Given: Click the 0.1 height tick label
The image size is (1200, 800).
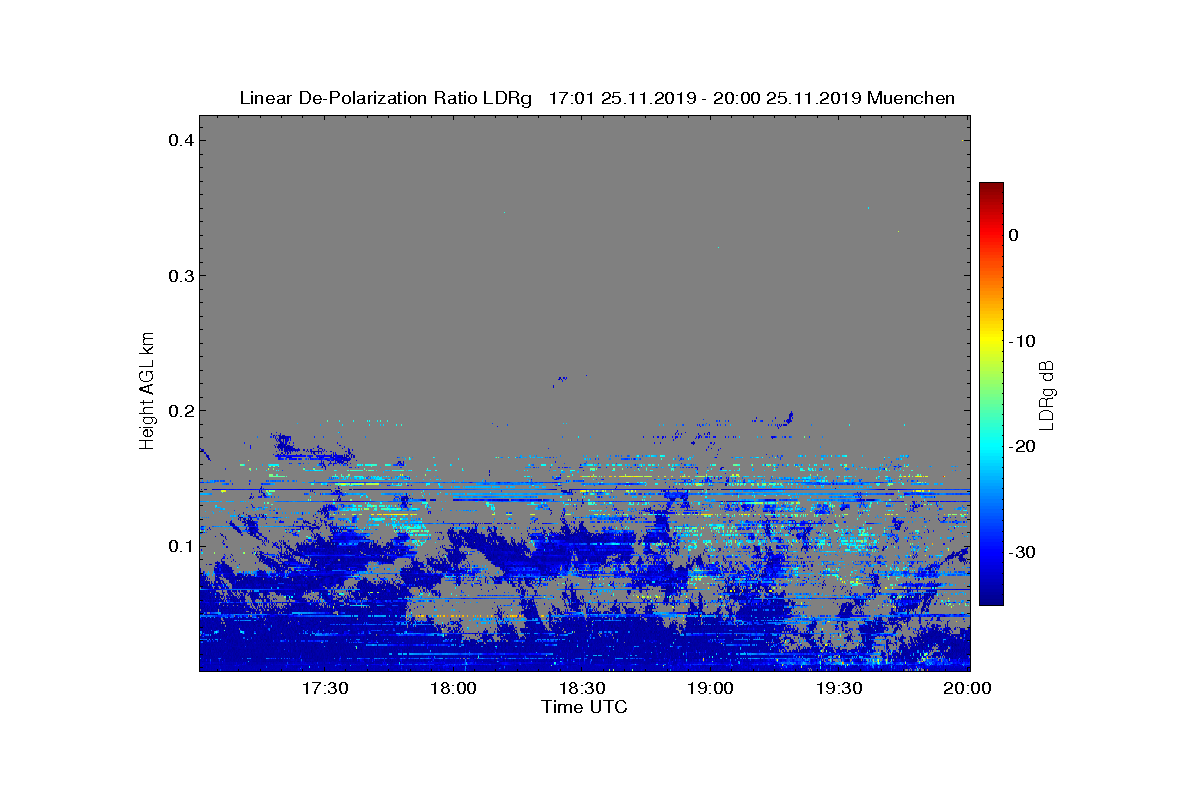Looking at the screenshot, I should click(x=179, y=546).
